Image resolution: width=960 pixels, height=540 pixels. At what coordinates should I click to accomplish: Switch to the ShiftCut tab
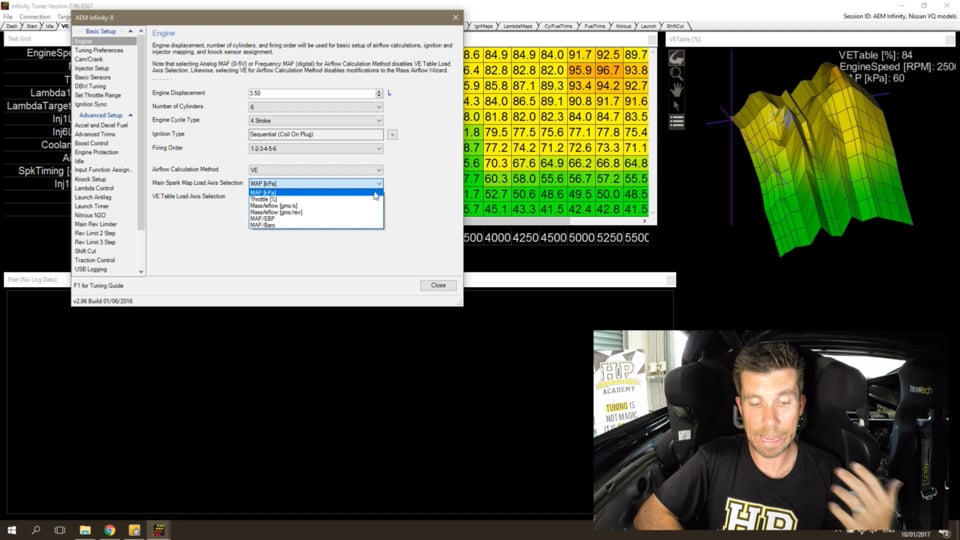click(675, 26)
